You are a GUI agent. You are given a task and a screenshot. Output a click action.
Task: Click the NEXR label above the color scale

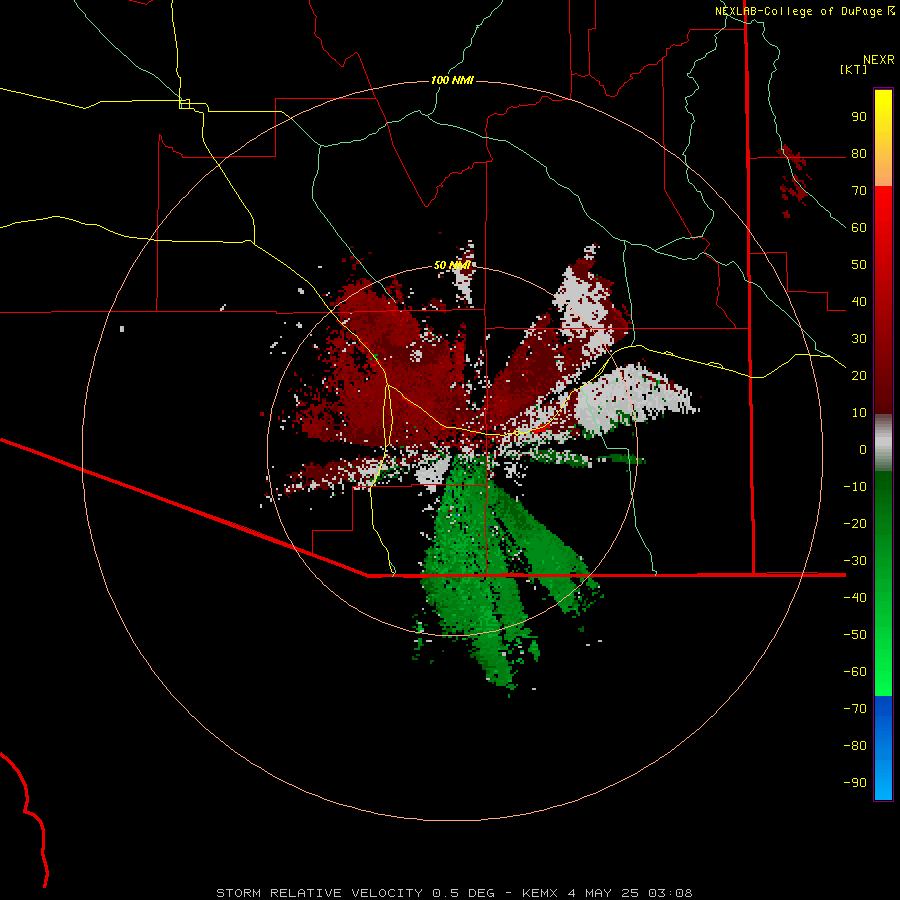pos(878,60)
